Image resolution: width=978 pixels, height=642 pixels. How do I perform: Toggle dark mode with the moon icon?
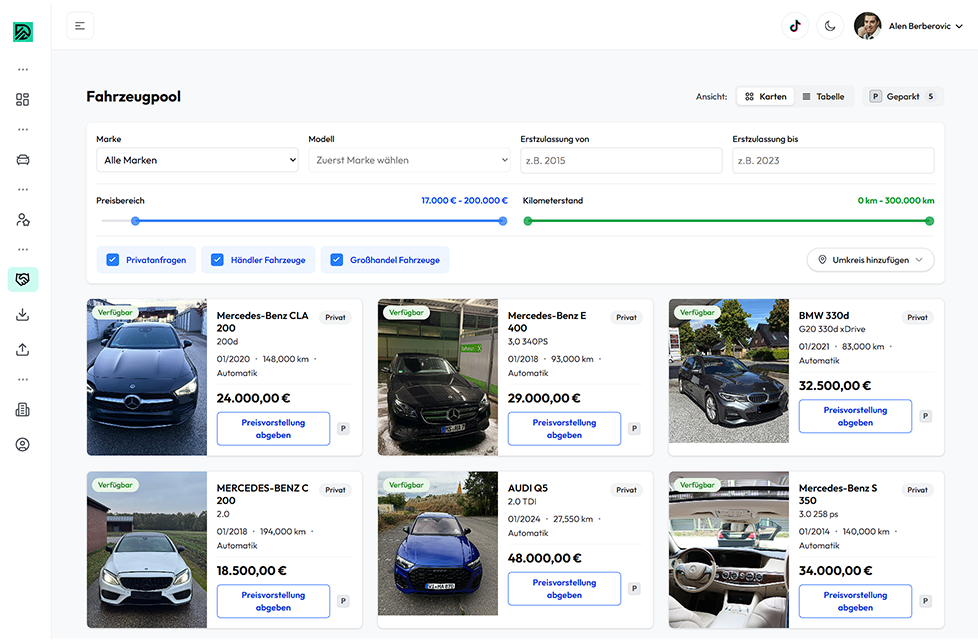[x=830, y=25]
